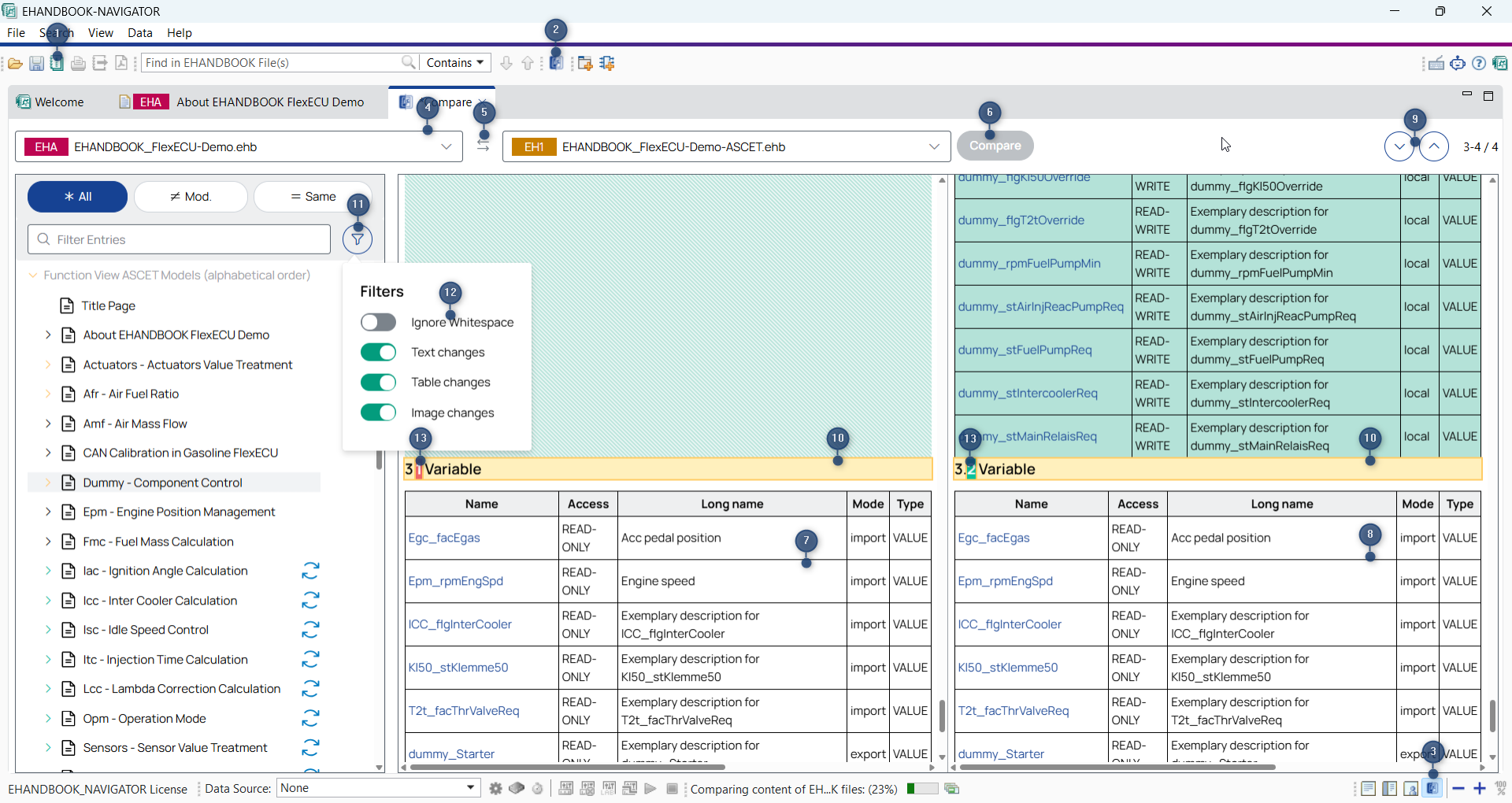Screen dimensions: 1512x803
Task: Switch to the Welcome tab
Action: pyautogui.click(x=50, y=102)
